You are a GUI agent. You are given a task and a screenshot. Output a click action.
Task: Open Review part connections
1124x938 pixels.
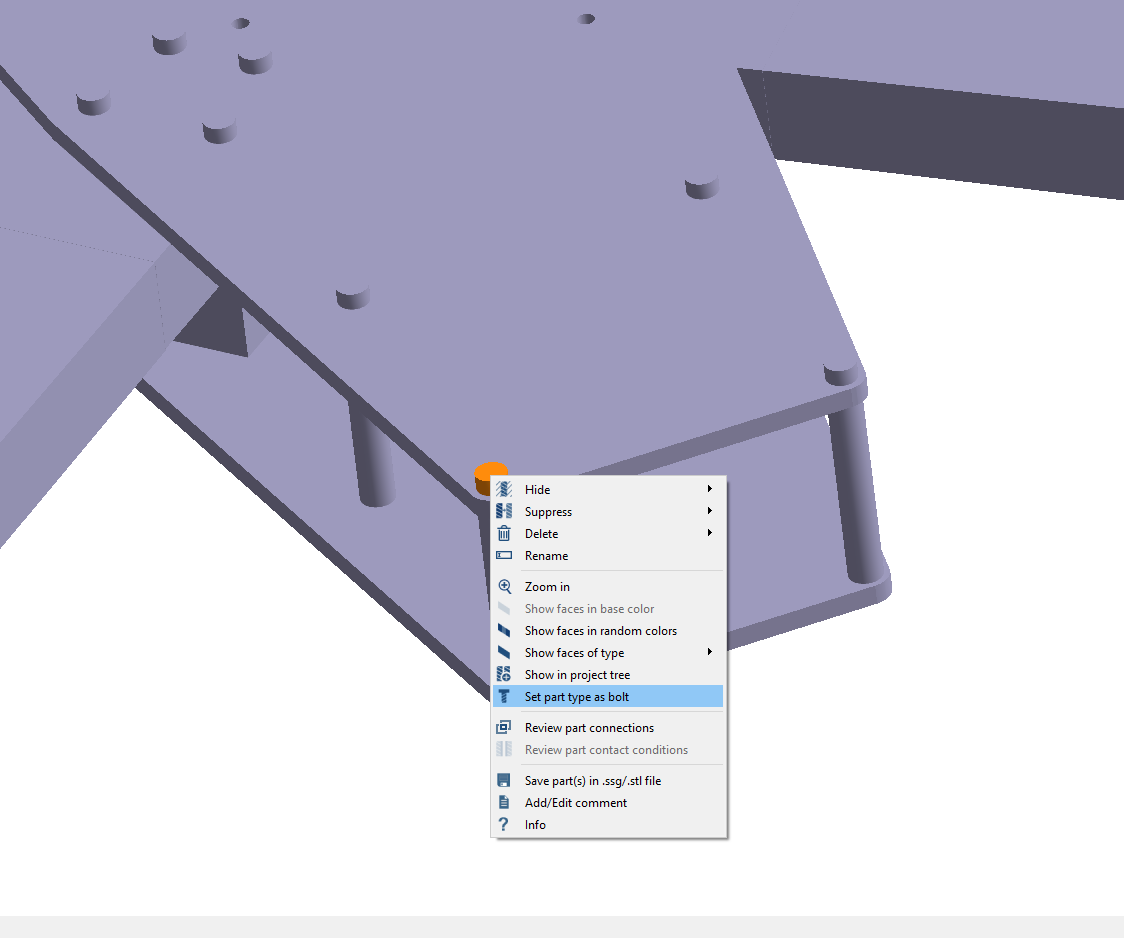(x=589, y=728)
